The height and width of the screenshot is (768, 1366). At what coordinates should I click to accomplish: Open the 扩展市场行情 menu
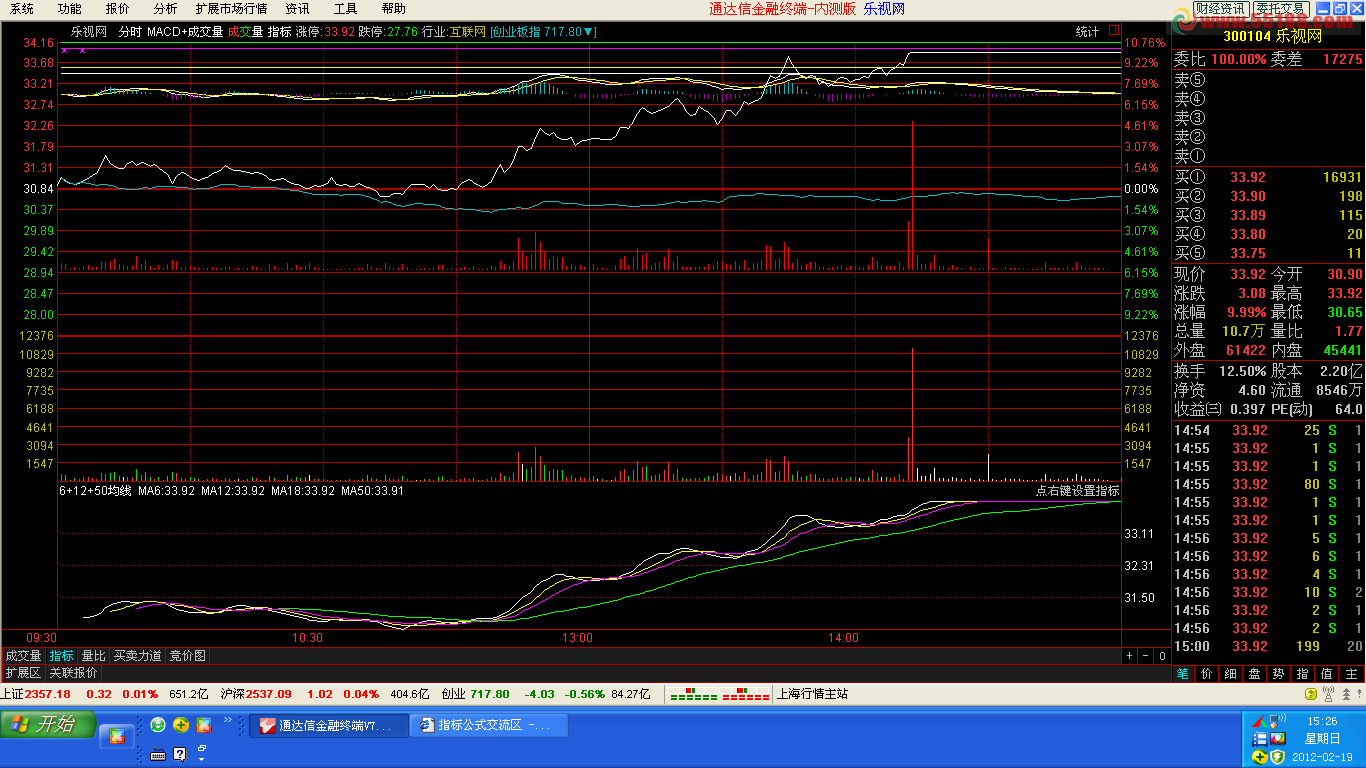tap(231, 9)
